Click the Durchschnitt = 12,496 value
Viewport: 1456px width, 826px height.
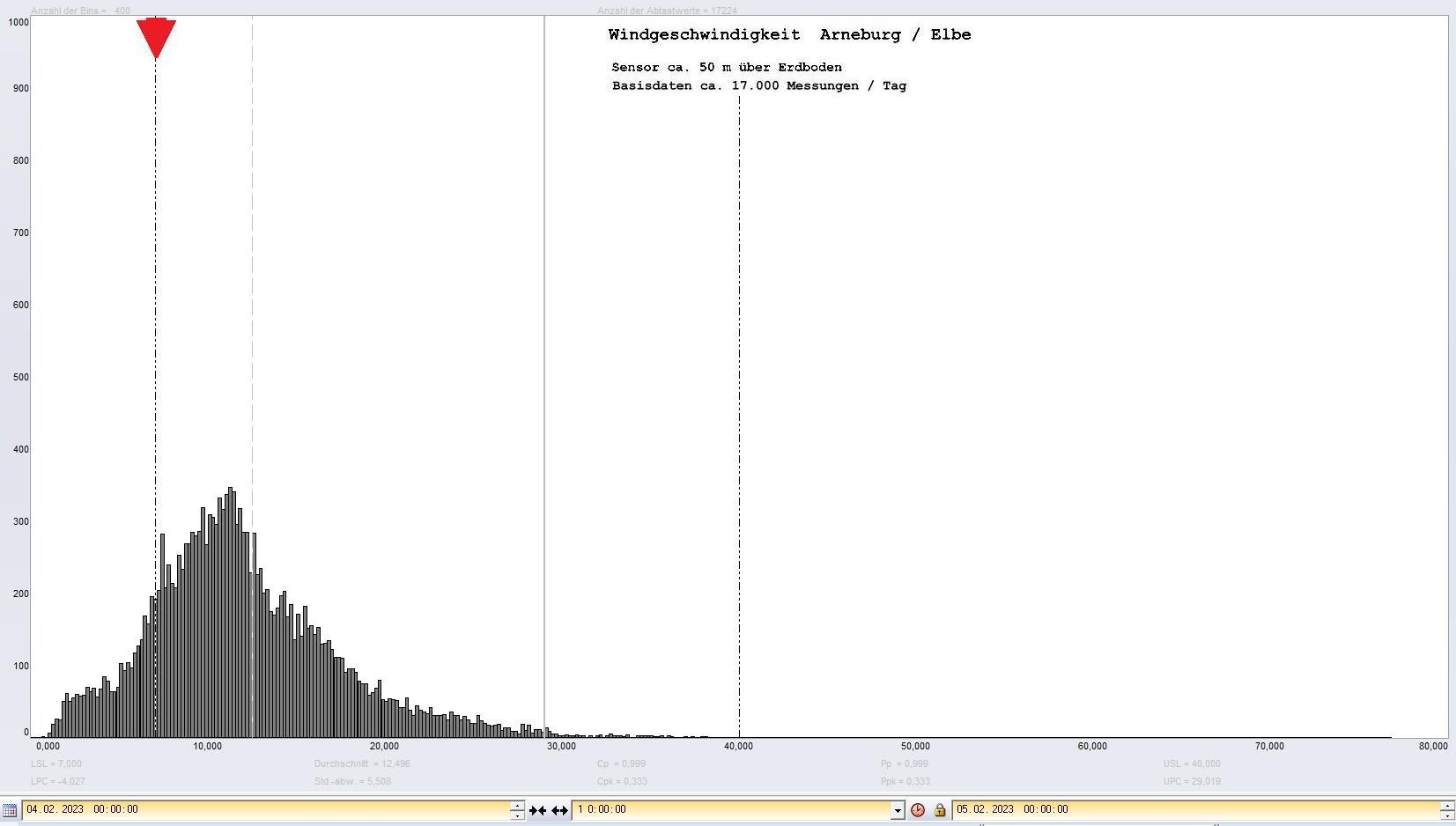click(x=362, y=763)
